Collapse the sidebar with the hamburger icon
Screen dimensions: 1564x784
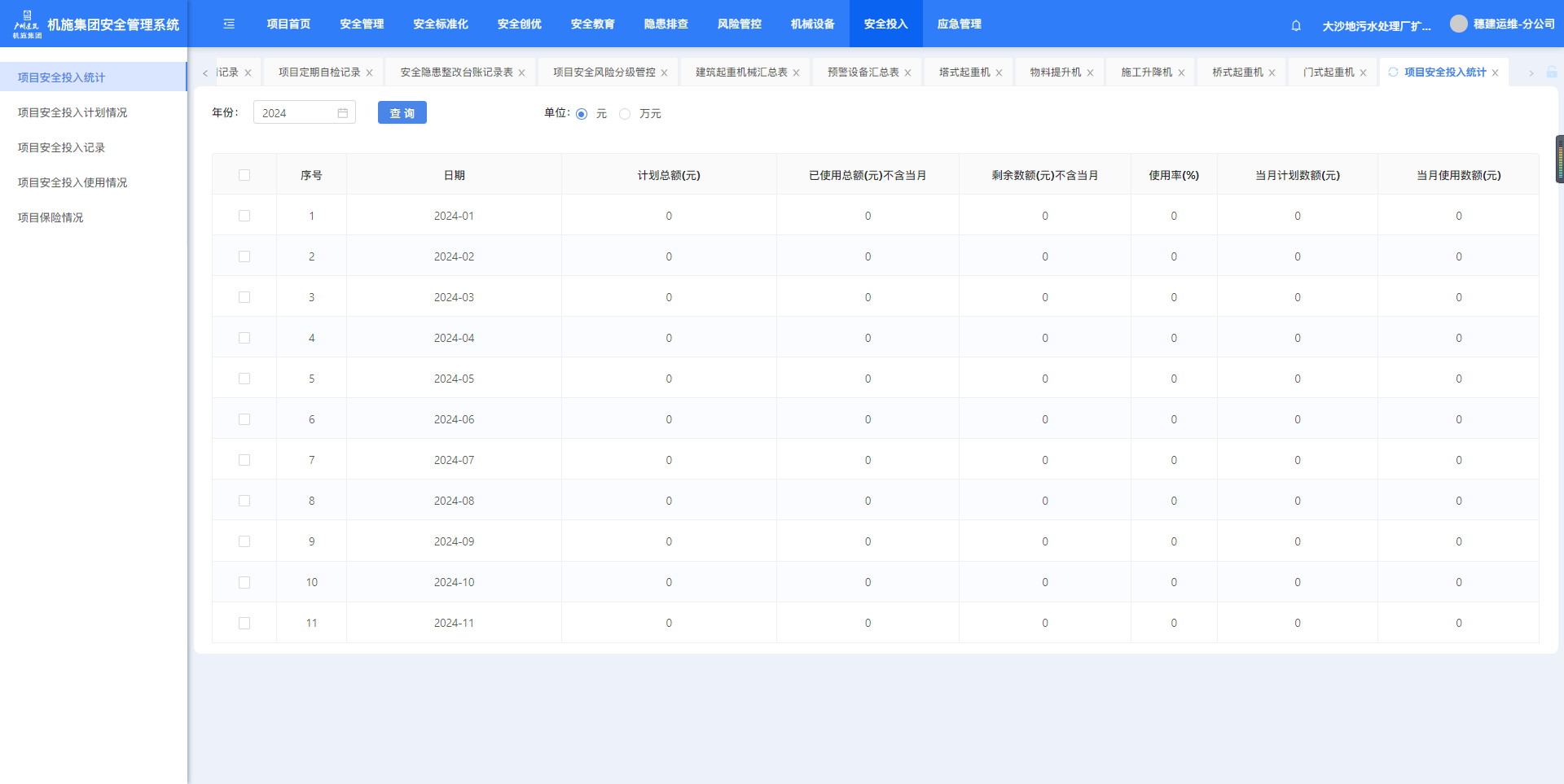coord(229,24)
